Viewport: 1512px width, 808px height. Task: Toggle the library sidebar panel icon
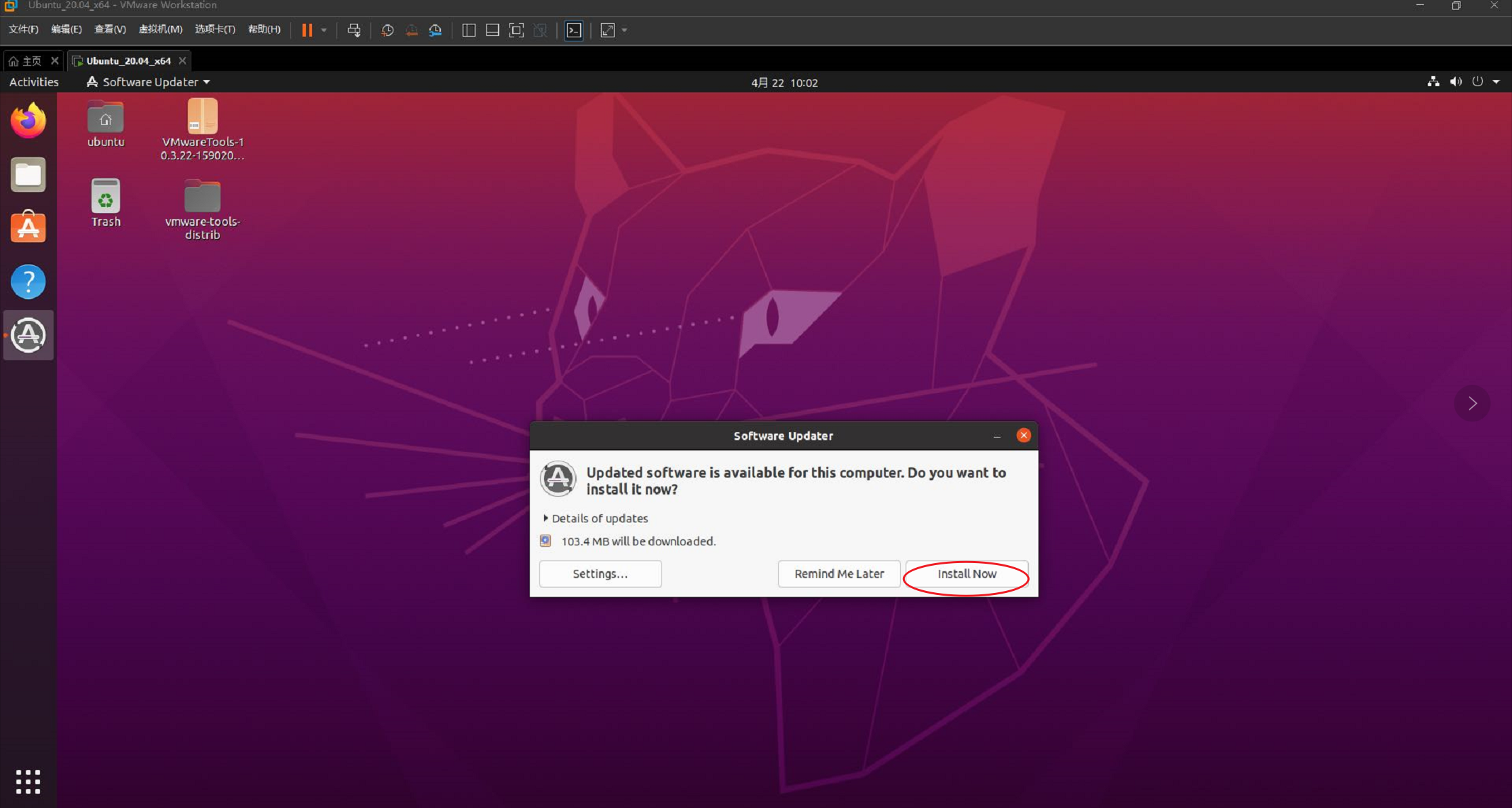tap(469, 30)
